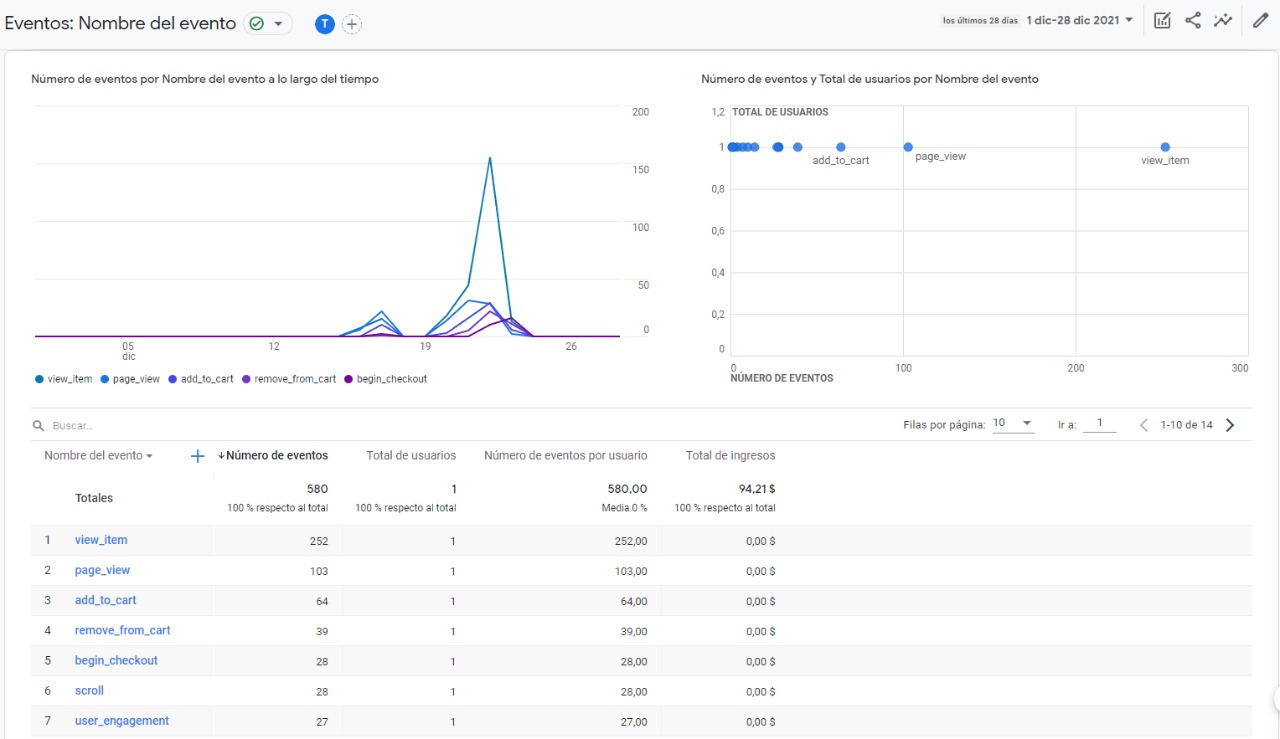Click the page_view legend entry
Screen dimensions: 1280x739
coord(129,379)
